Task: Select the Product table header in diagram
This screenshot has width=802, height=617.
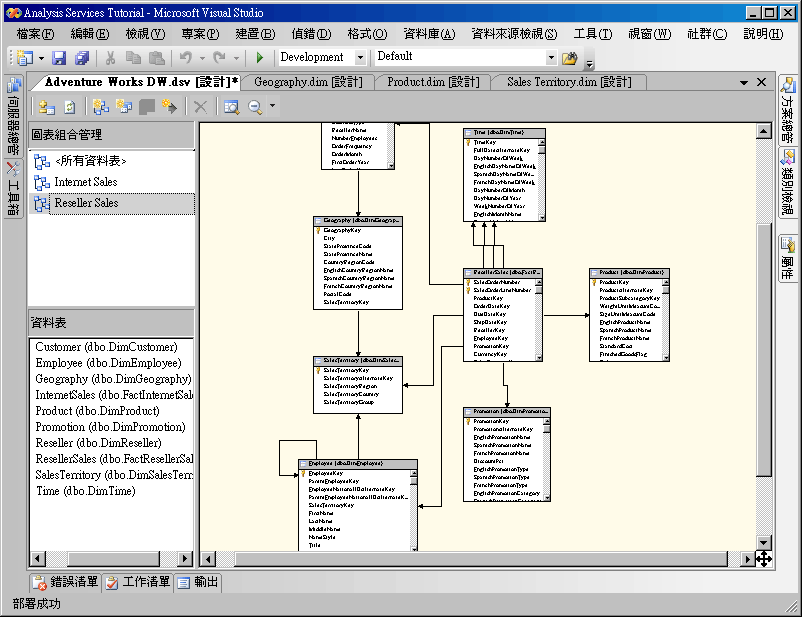Action: tap(629, 273)
